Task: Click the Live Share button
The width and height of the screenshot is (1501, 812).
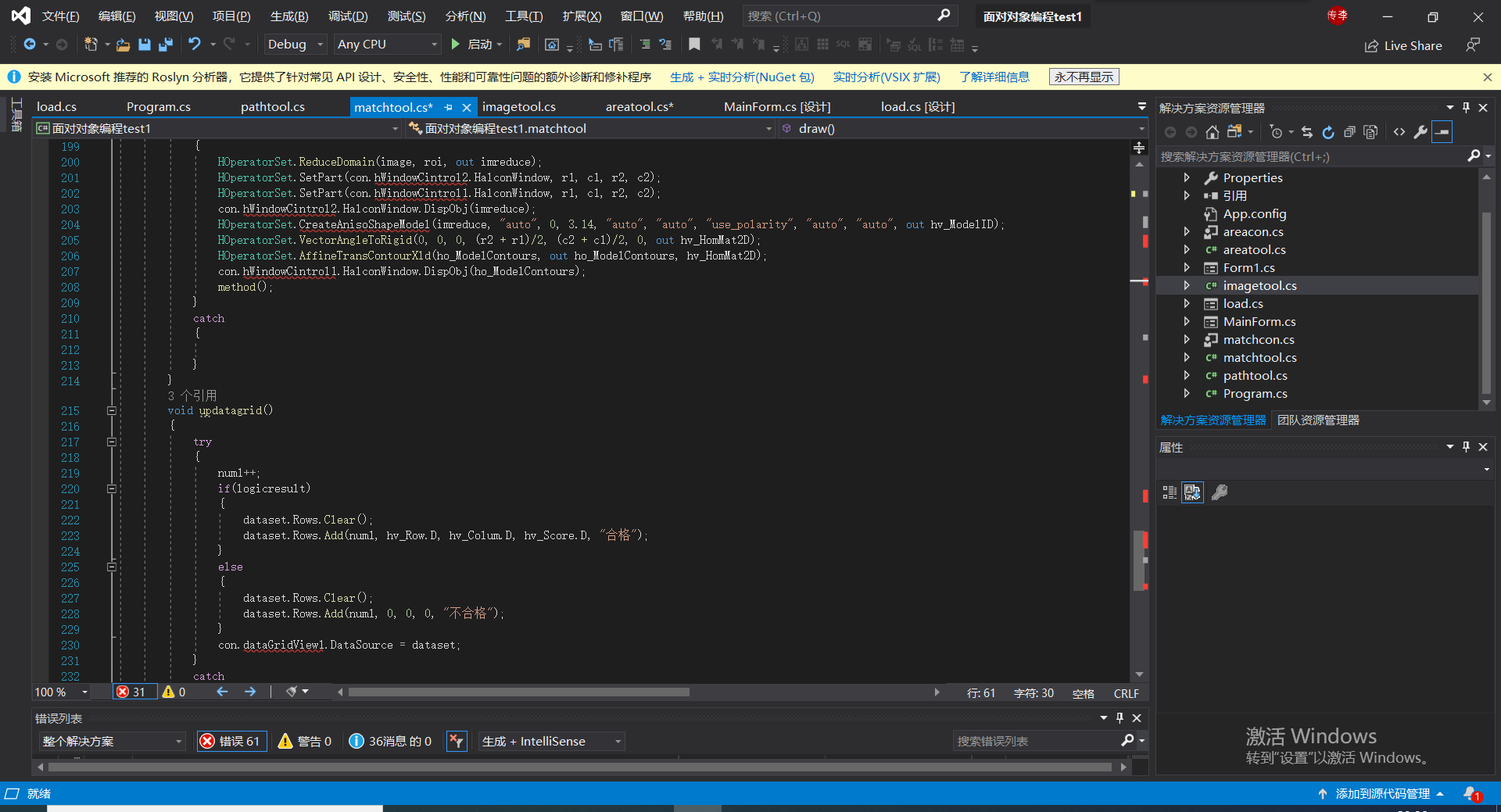Action: [x=1404, y=45]
